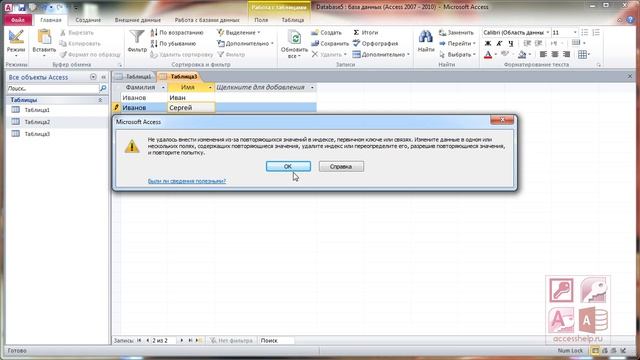The height and width of the screenshot is (360, 640).
Task: Click 'Щелкните для добавления' column header
Action: point(265,87)
